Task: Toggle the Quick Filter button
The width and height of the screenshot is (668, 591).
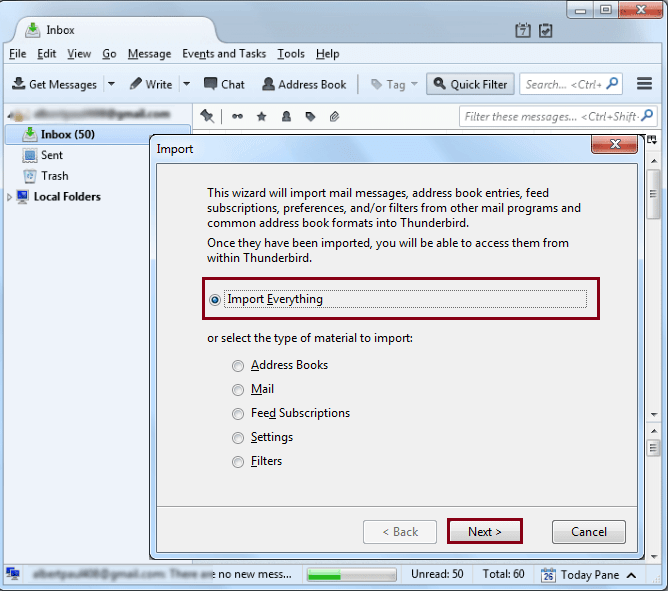Action: 470,84
